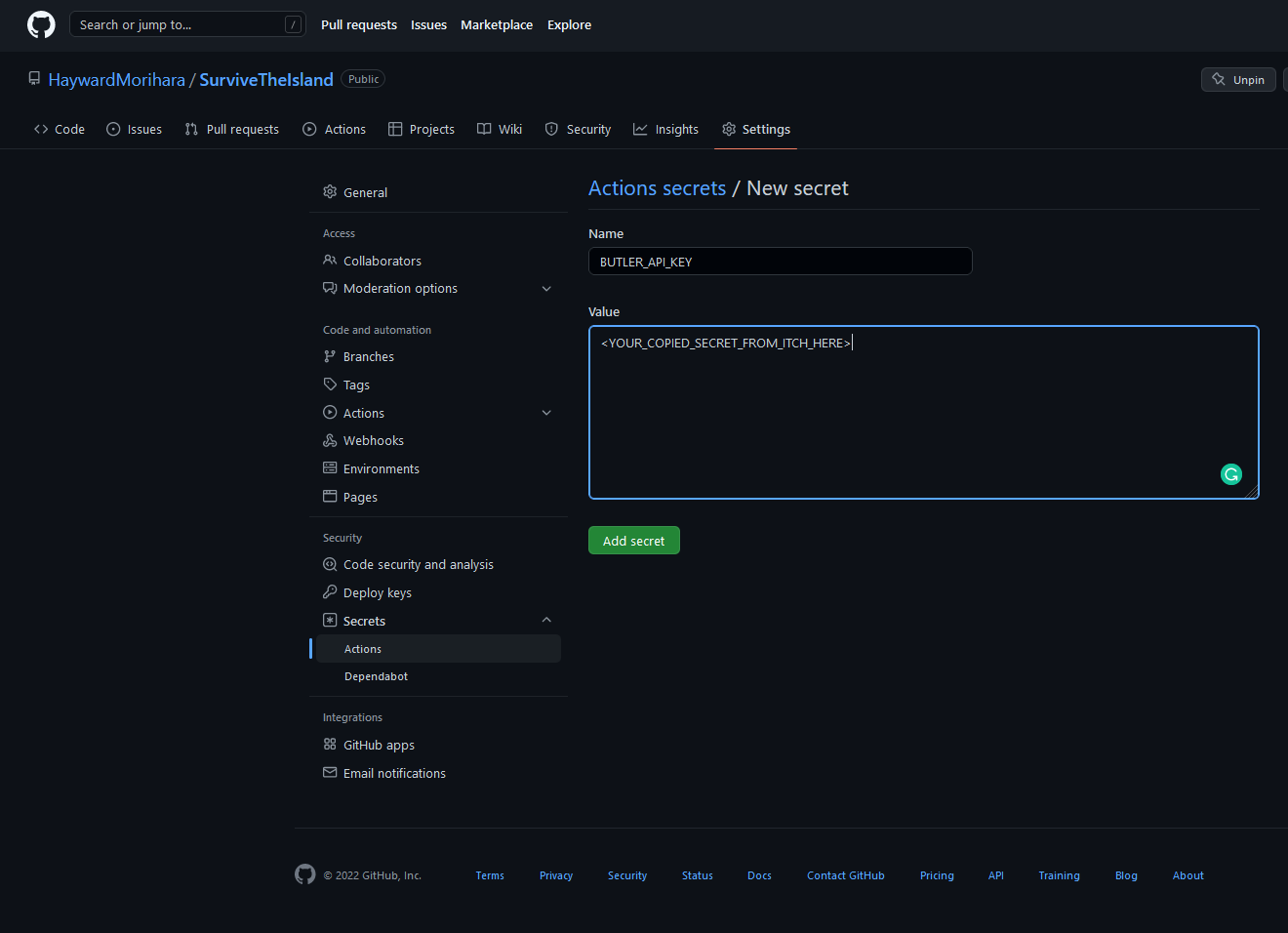Open the Insights tab
1288x933 pixels.
coord(666,129)
